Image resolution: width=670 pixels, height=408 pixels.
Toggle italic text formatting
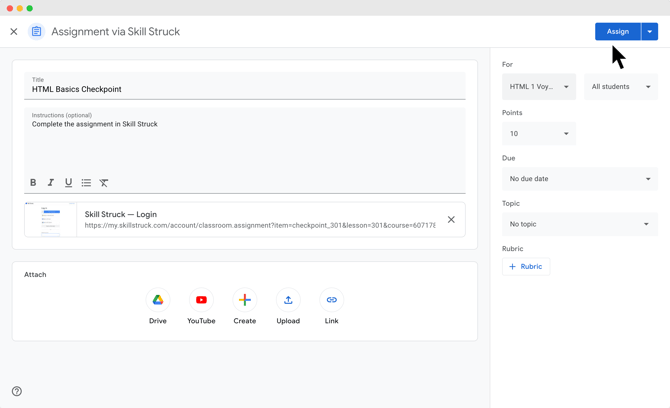click(51, 183)
